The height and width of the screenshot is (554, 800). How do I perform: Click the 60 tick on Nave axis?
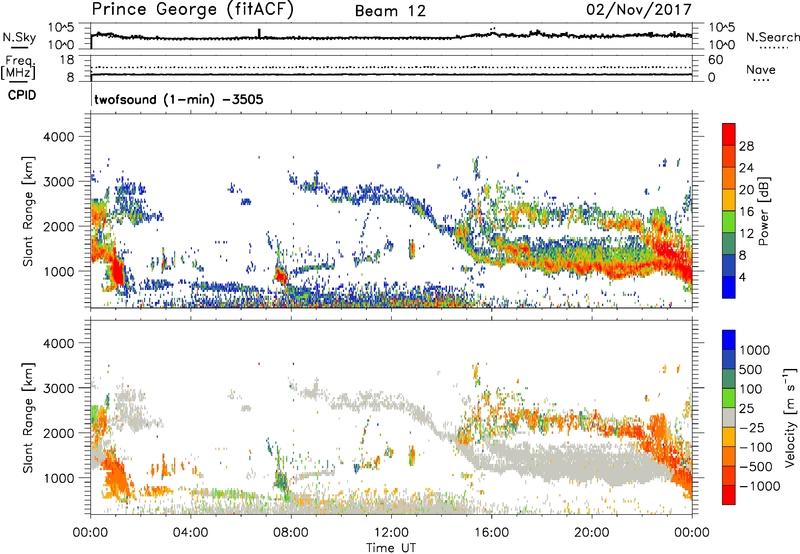pos(715,60)
